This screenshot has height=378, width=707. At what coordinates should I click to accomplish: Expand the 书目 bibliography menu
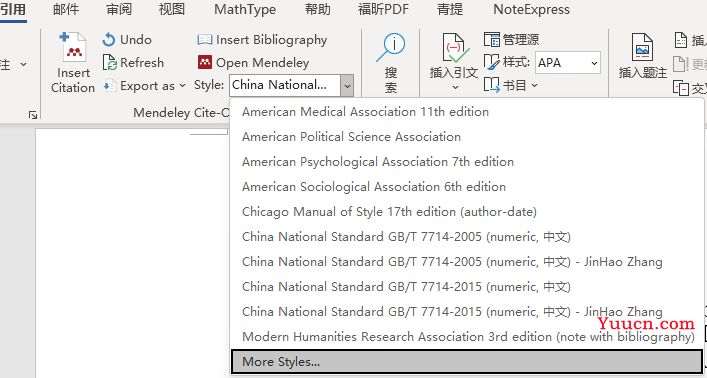coord(511,85)
